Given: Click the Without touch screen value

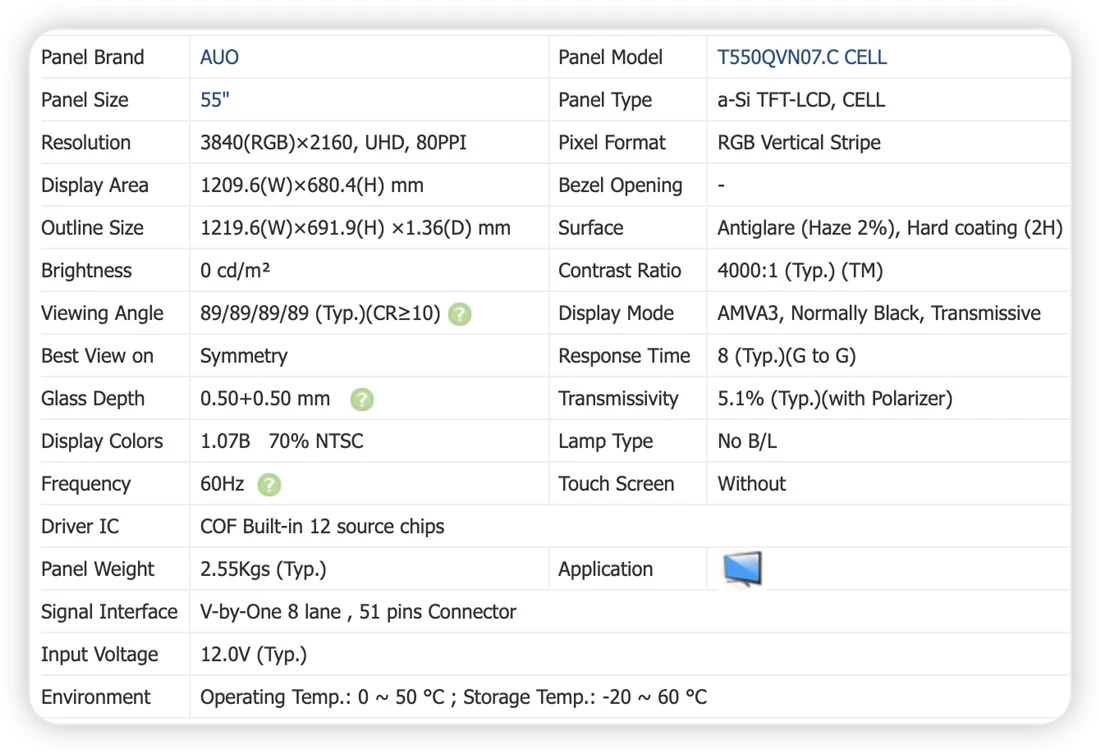Looking at the screenshot, I should click(x=751, y=484).
